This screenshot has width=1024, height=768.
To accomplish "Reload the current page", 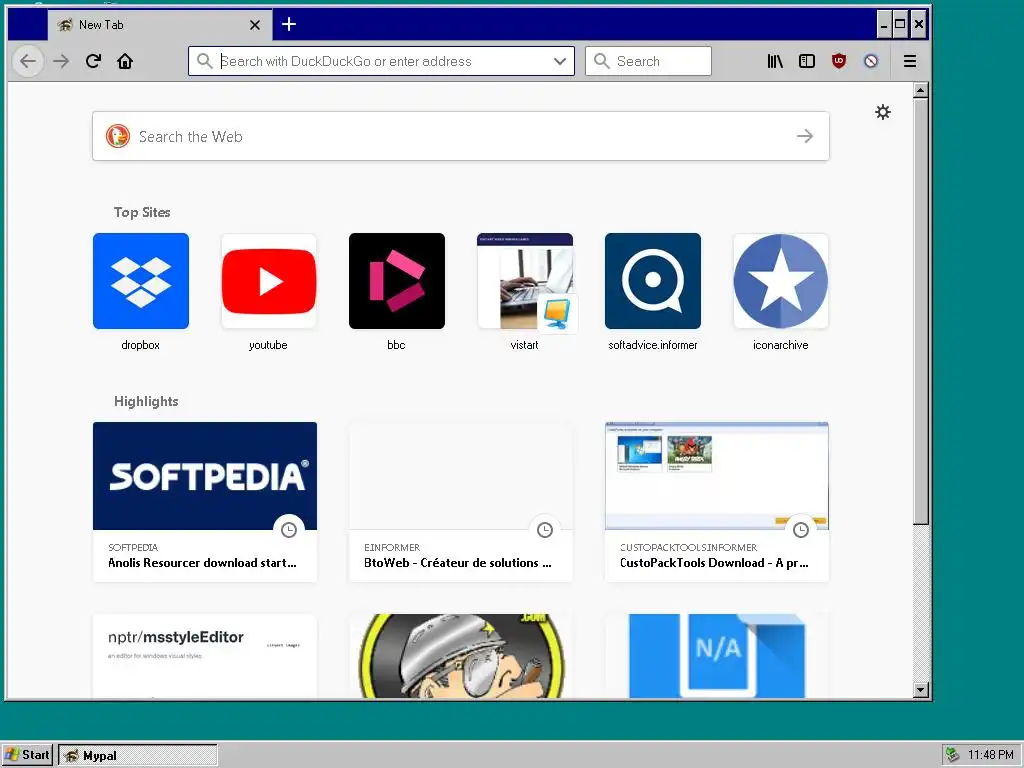I will (x=93, y=61).
